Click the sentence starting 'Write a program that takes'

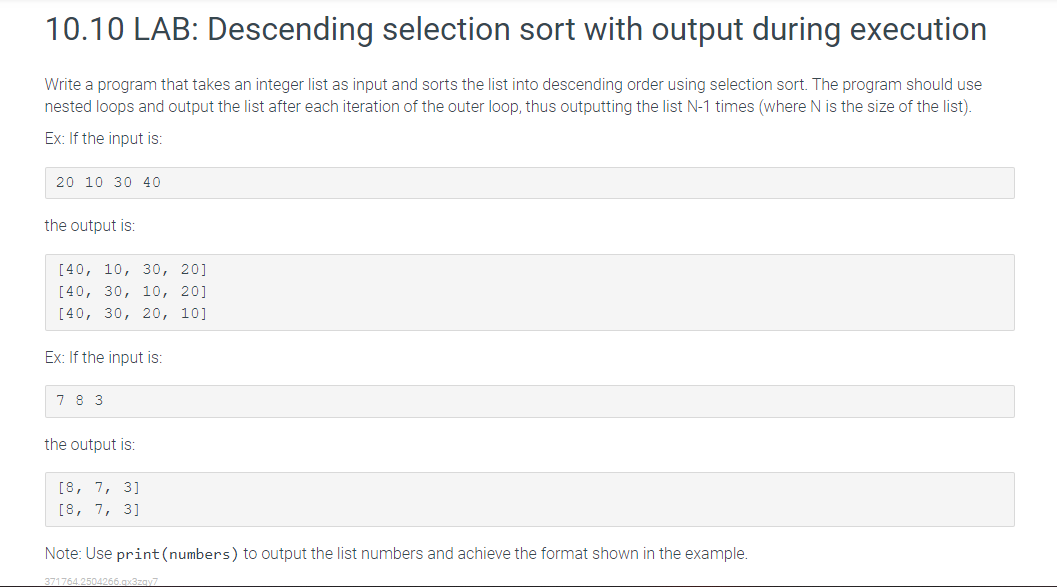tap(425, 84)
